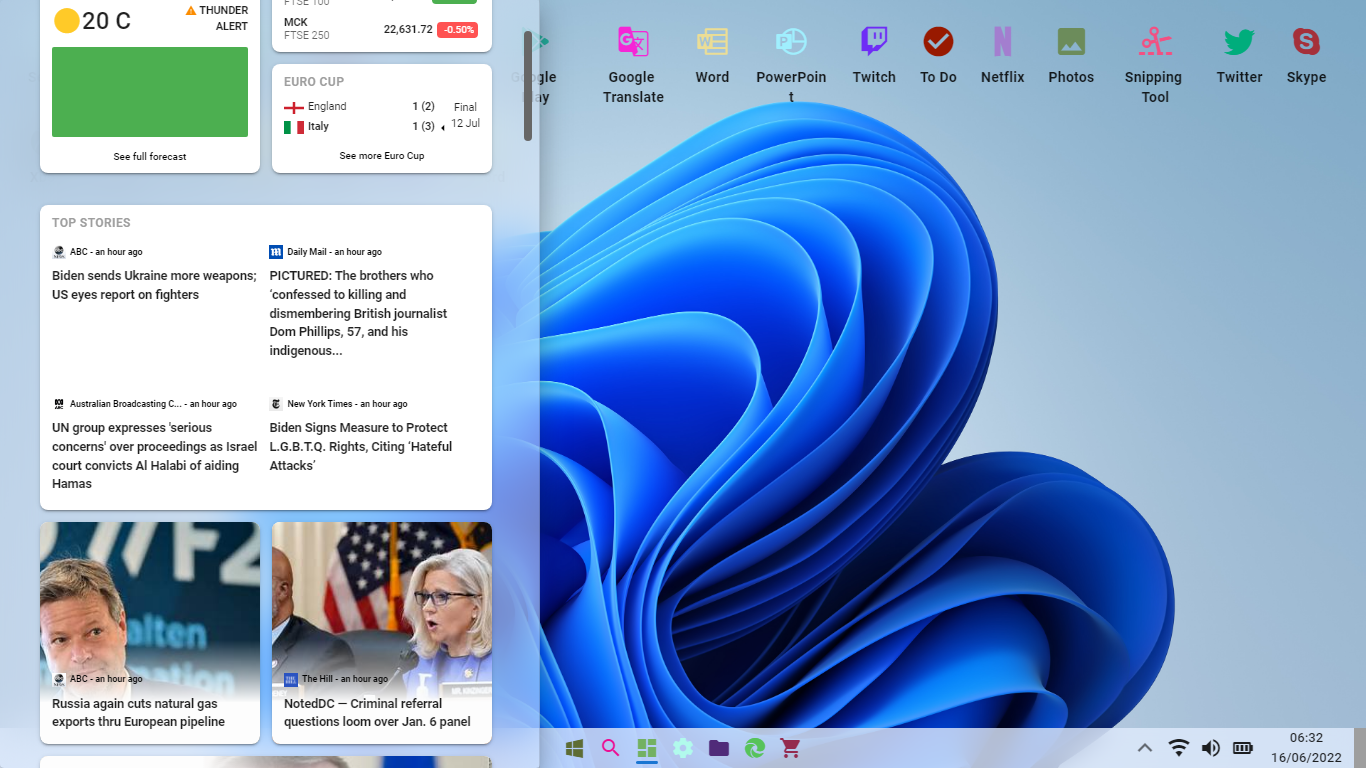Open Microsoft Store cart icon
Viewport: 1366px width, 768px height.
(791, 748)
